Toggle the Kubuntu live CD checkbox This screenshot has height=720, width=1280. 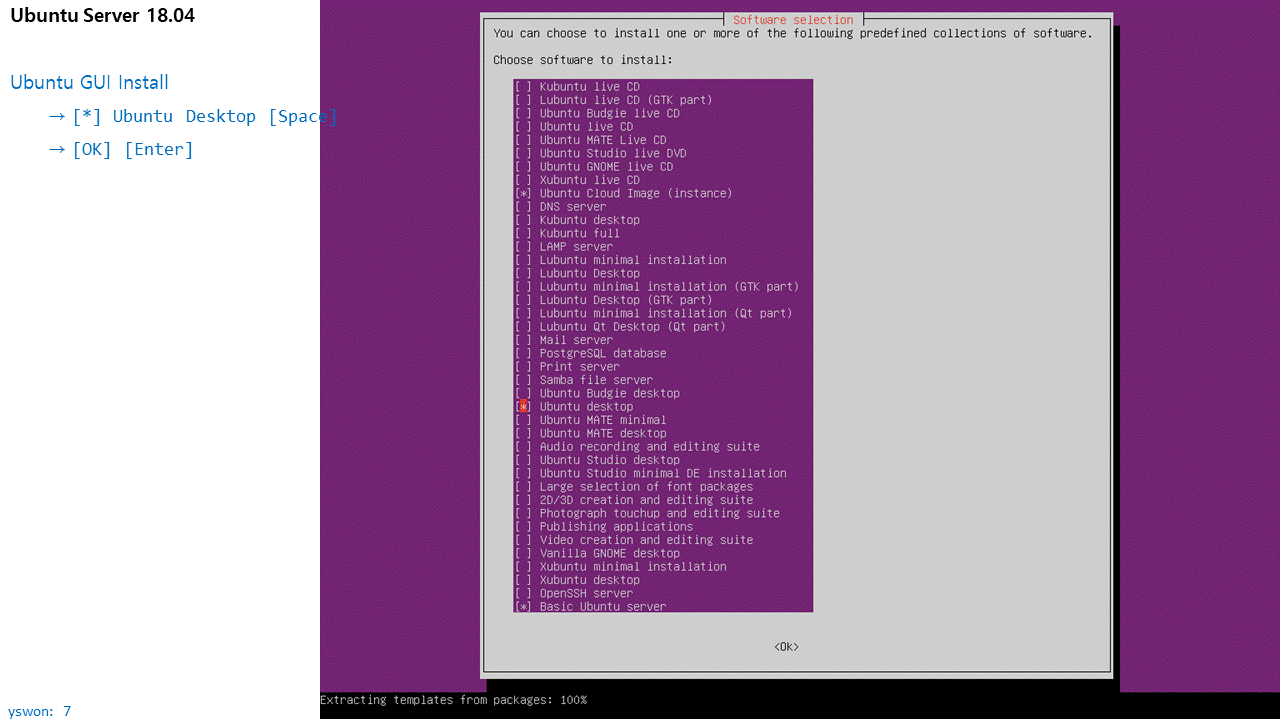click(523, 87)
